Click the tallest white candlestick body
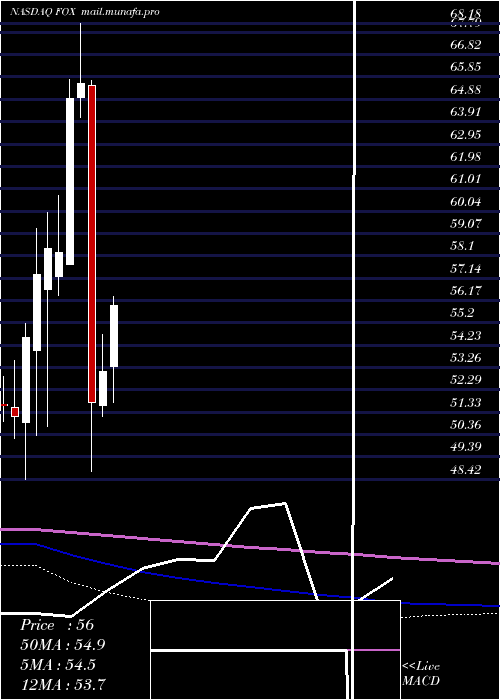Viewport: 500px width, 700px height. coord(70,181)
